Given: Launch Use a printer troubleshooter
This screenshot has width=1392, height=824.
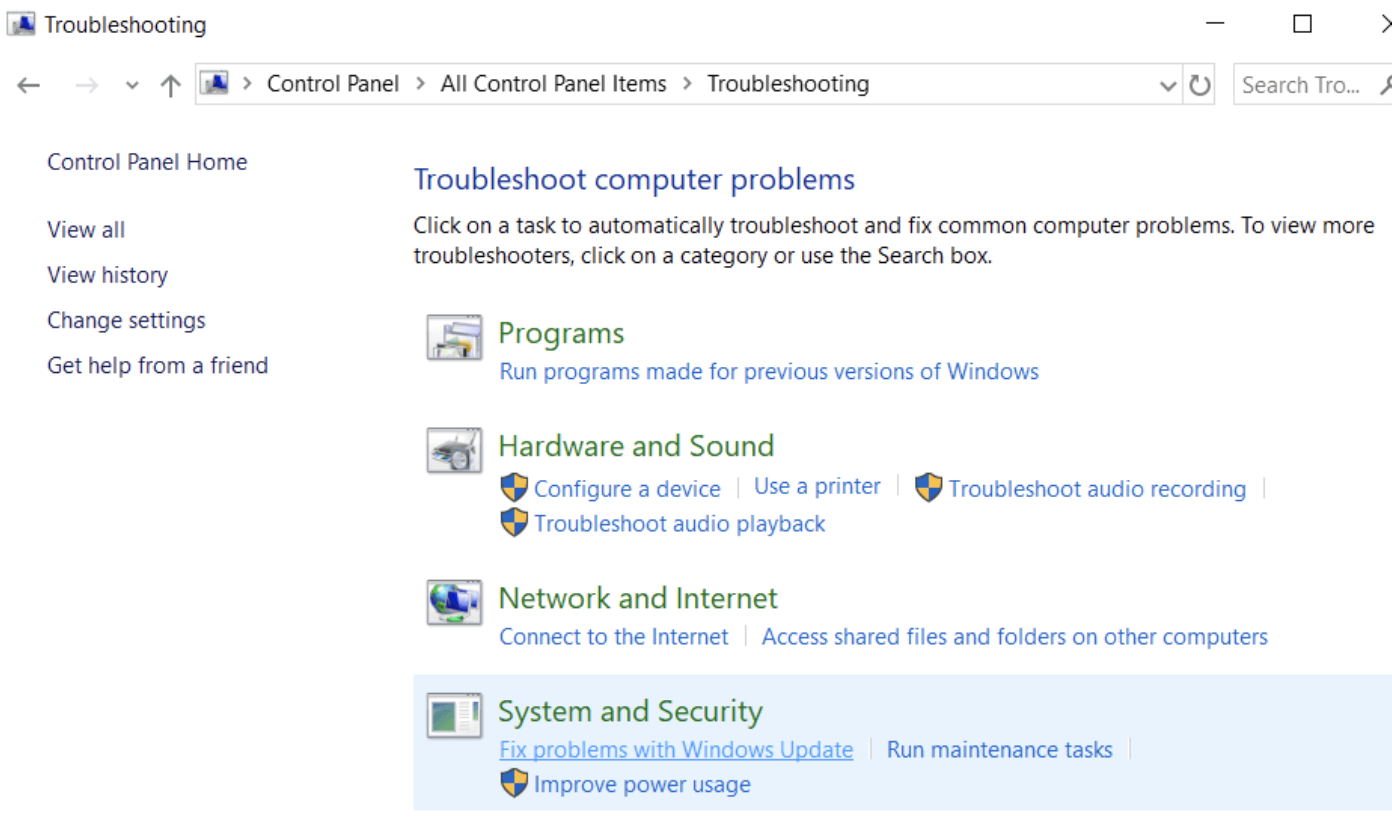Looking at the screenshot, I should click(x=817, y=487).
